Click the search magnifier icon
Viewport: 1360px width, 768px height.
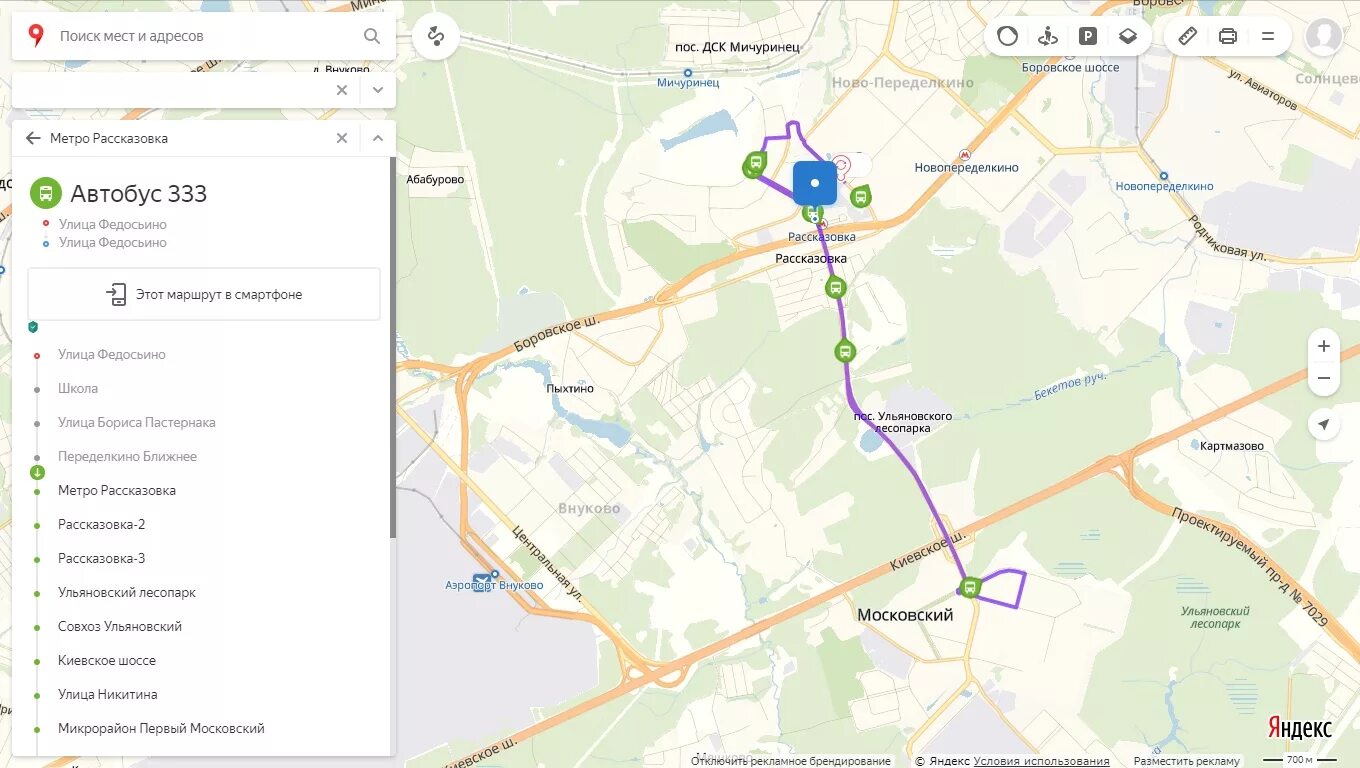pos(372,36)
